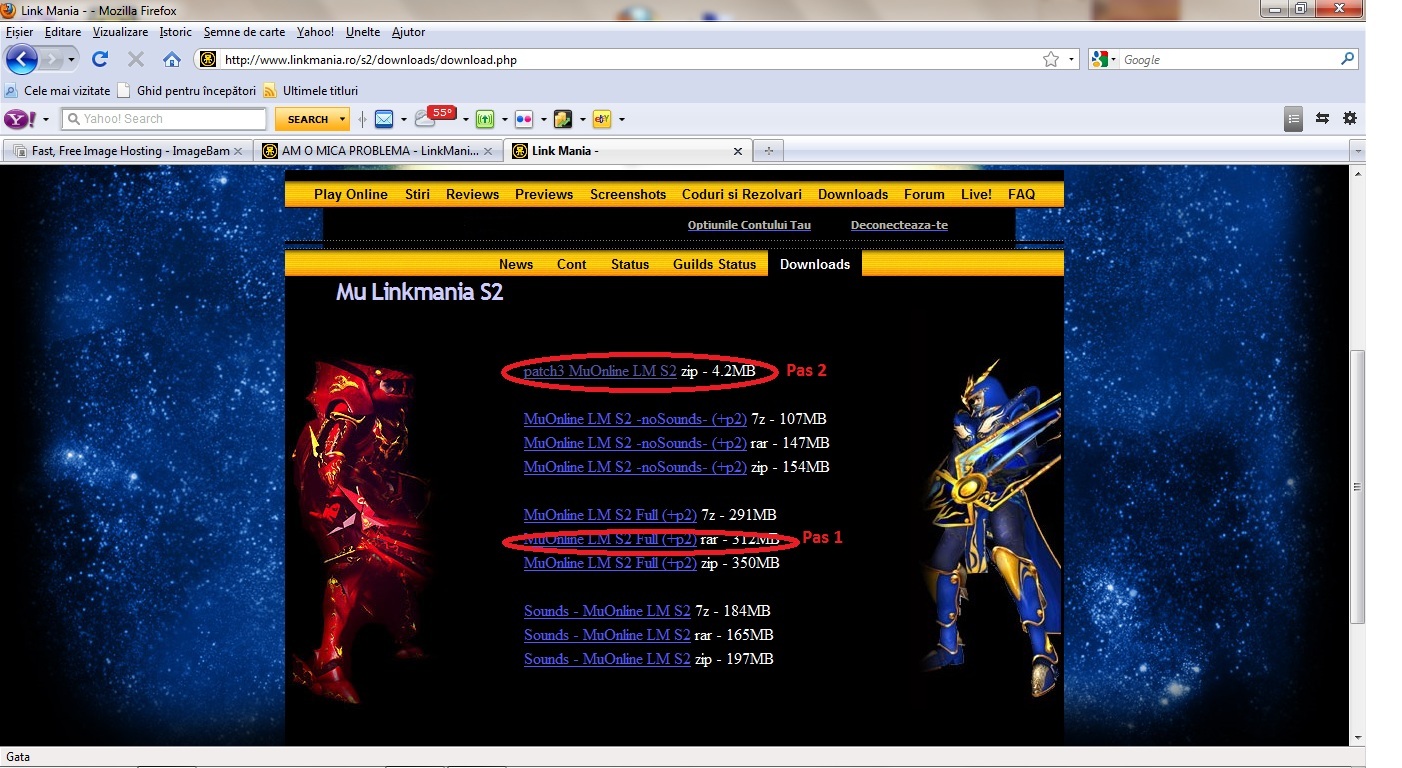Image resolution: width=1402 pixels, height=768 pixels.
Task: Click the green upload arrow toolbar icon
Action: (485, 119)
